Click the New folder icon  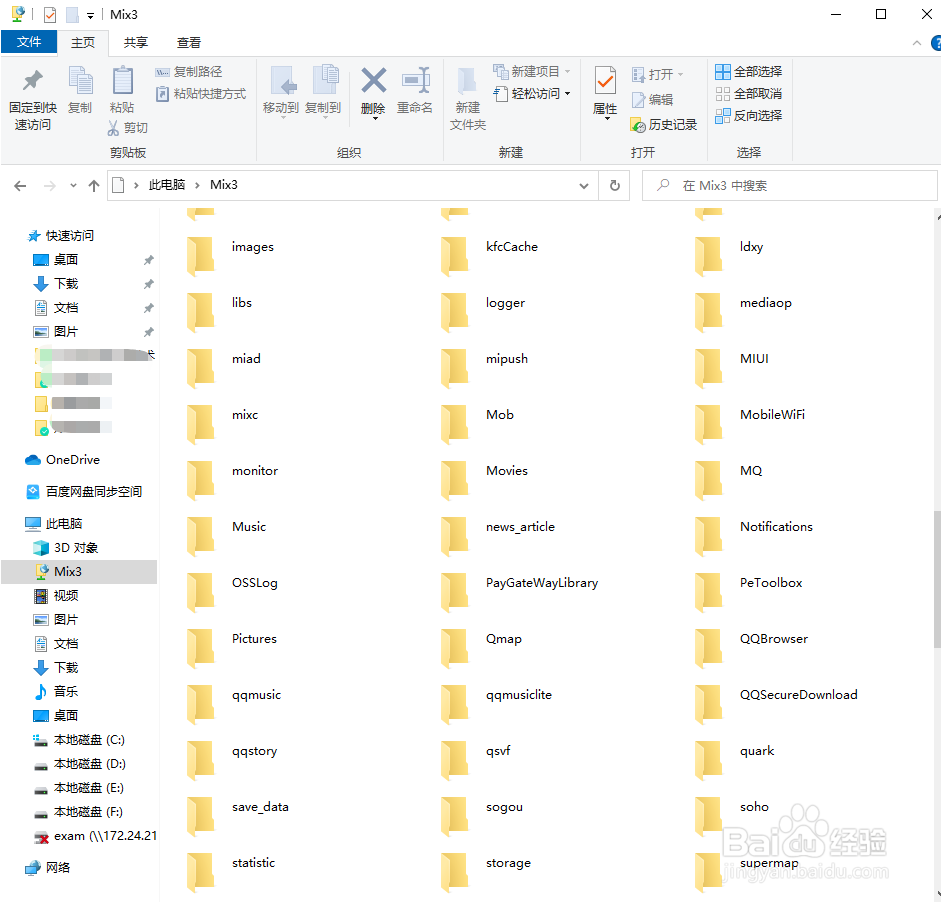click(467, 81)
